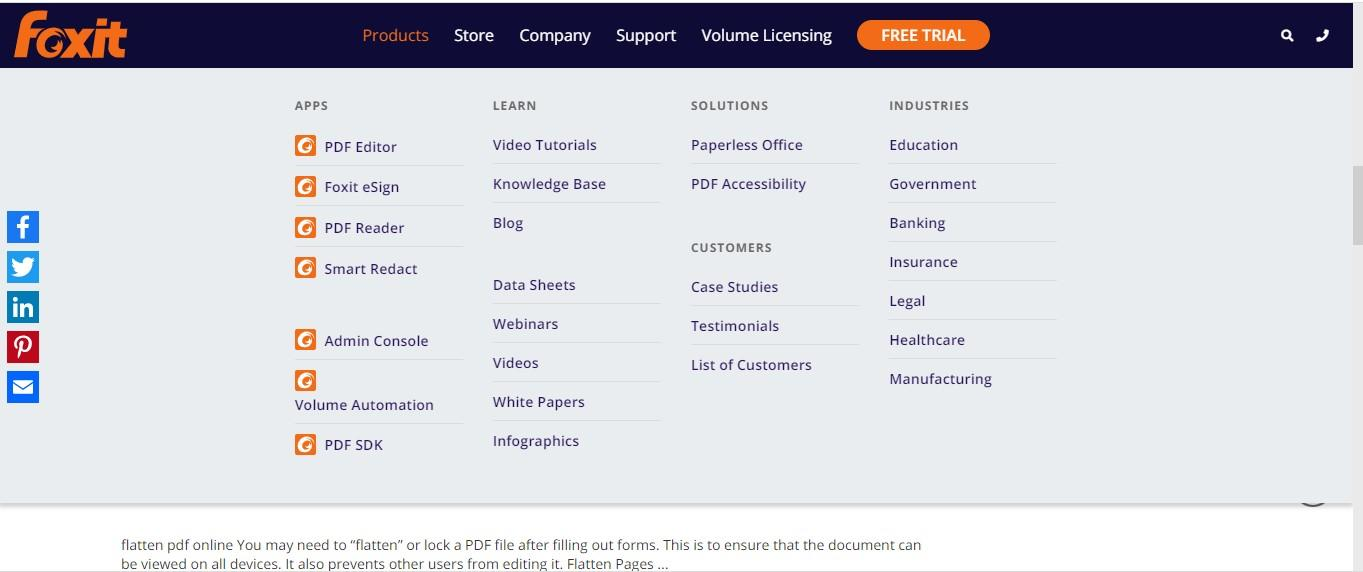The width and height of the screenshot is (1363, 572).
Task: Open the search magnifier icon
Action: pos(1287,35)
